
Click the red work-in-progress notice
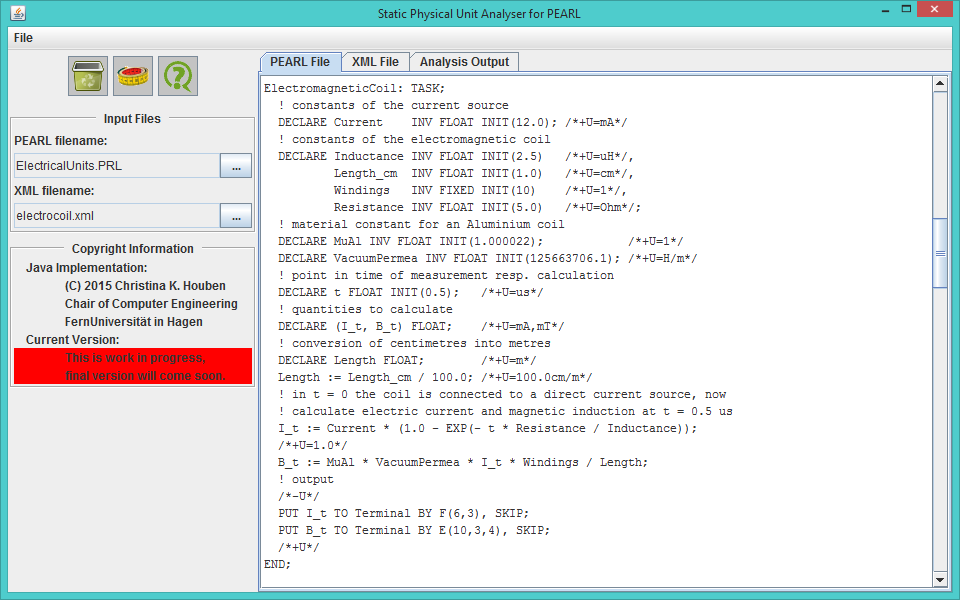pos(132,366)
